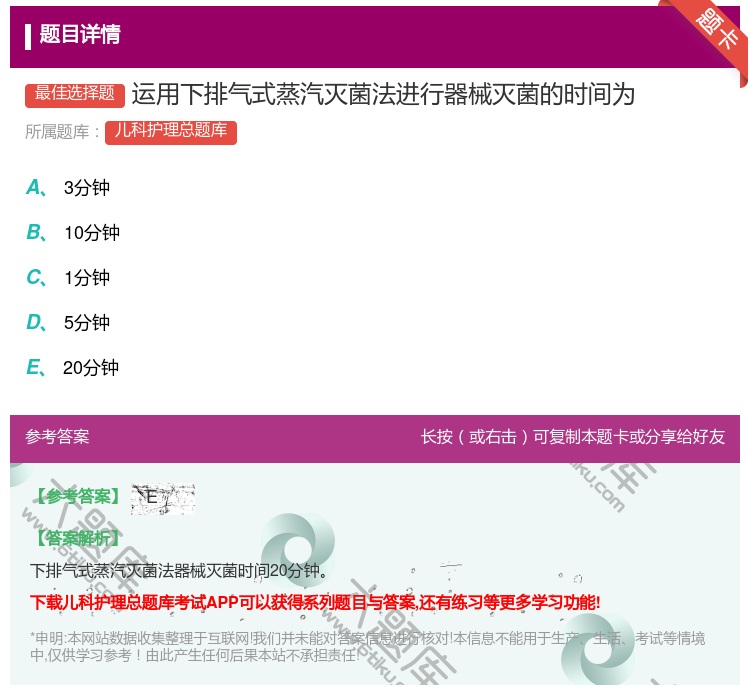Click the red 下载儿科护理总题库考试APP promotion link
The height and width of the screenshot is (685, 750).
click(x=315, y=602)
